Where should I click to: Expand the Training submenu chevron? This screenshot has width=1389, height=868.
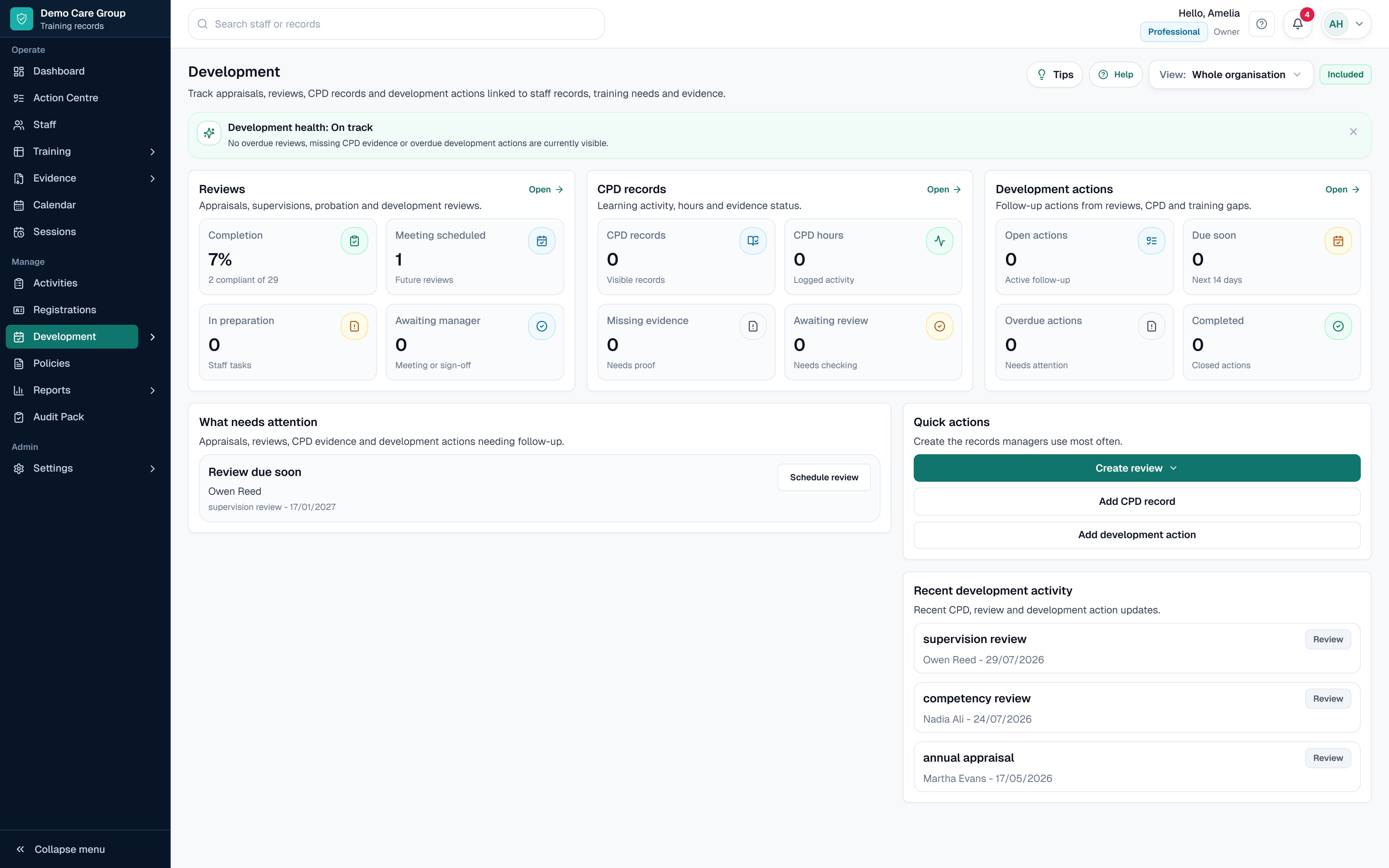coord(152,152)
